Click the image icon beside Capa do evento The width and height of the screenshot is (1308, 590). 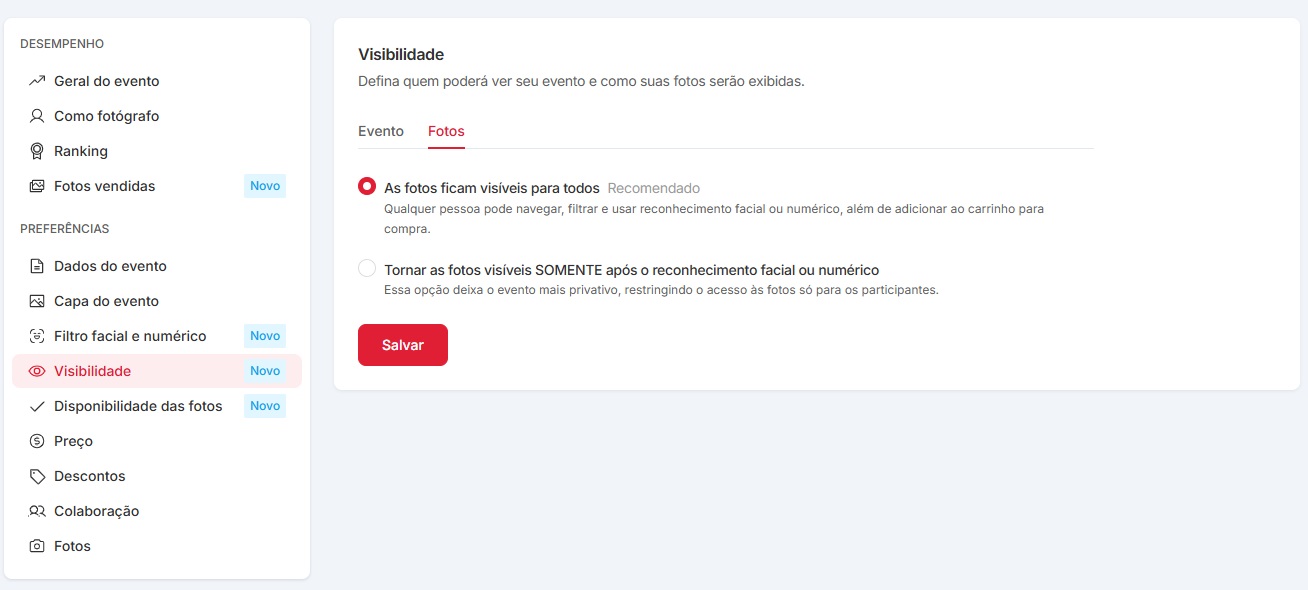[x=37, y=301]
